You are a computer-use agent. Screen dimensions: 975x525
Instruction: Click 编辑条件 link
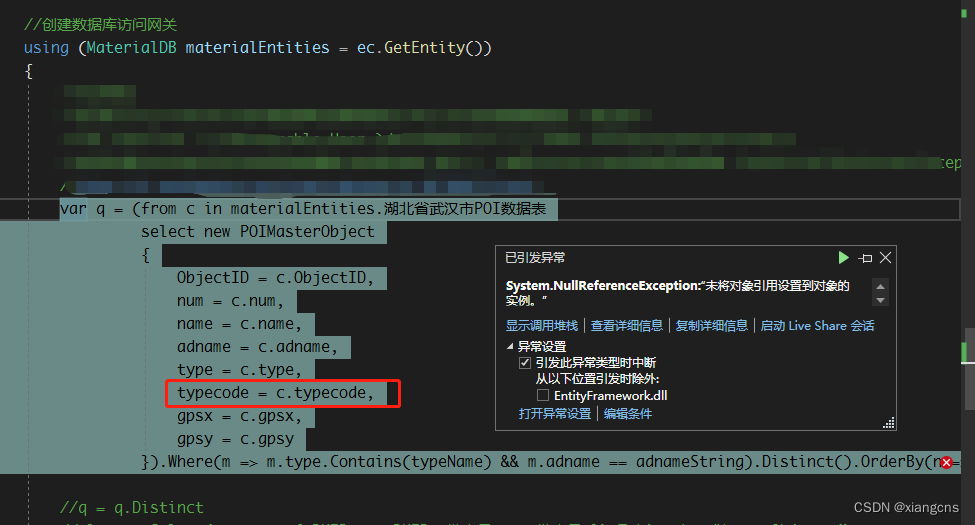coord(627,414)
